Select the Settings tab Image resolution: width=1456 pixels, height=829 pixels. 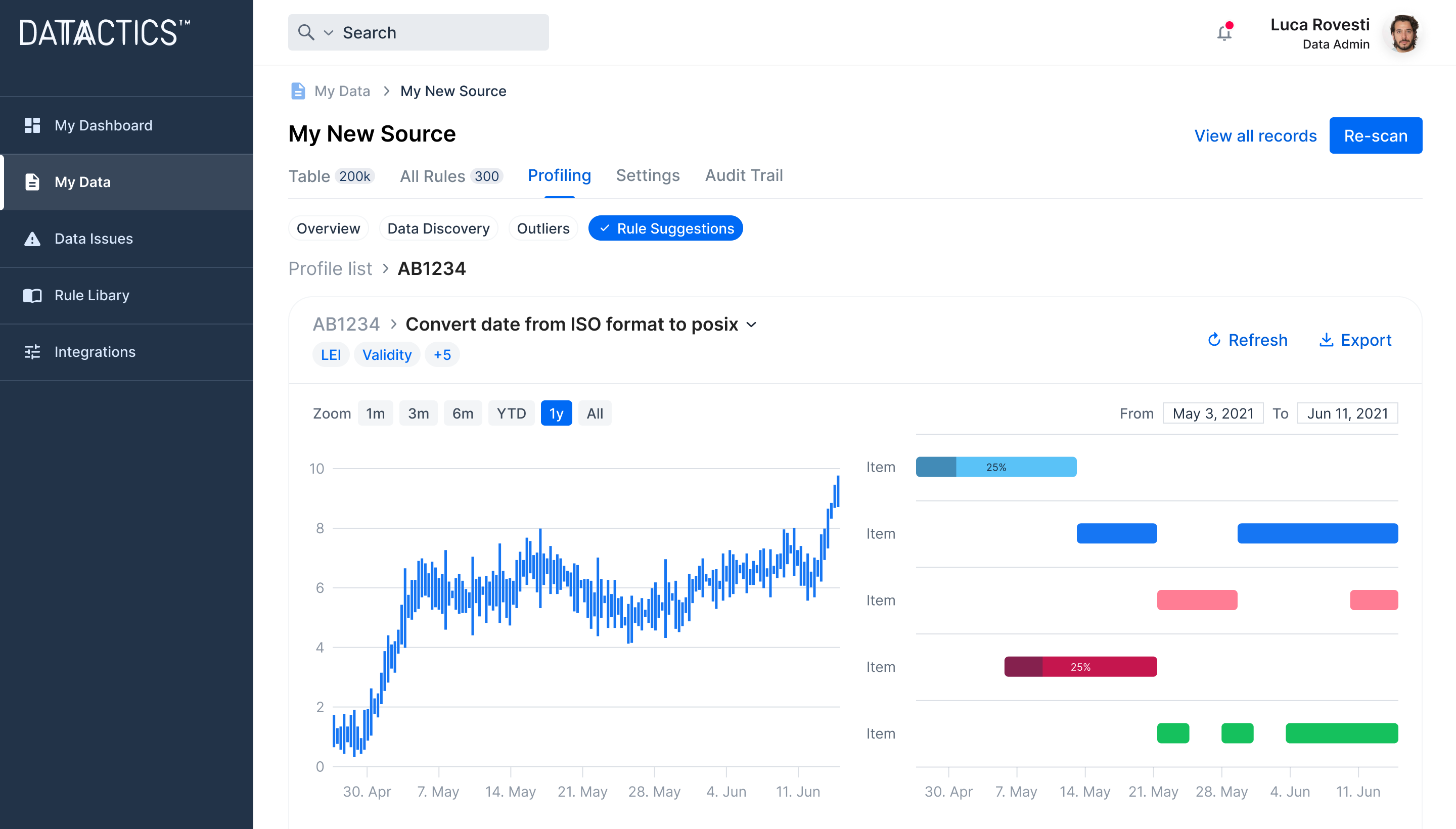[x=647, y=175]
